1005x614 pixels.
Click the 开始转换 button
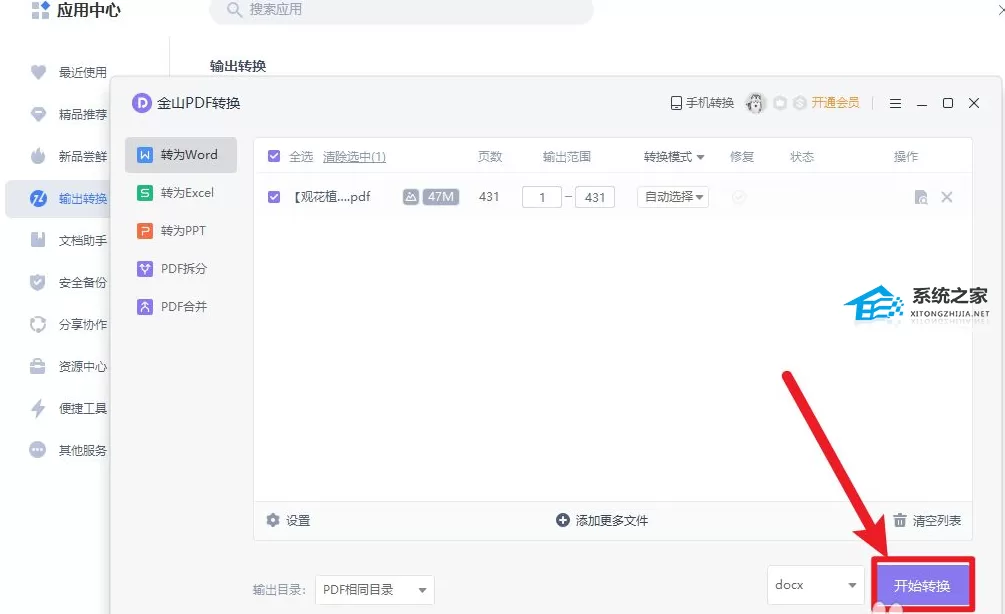click(x=922, y=585)
